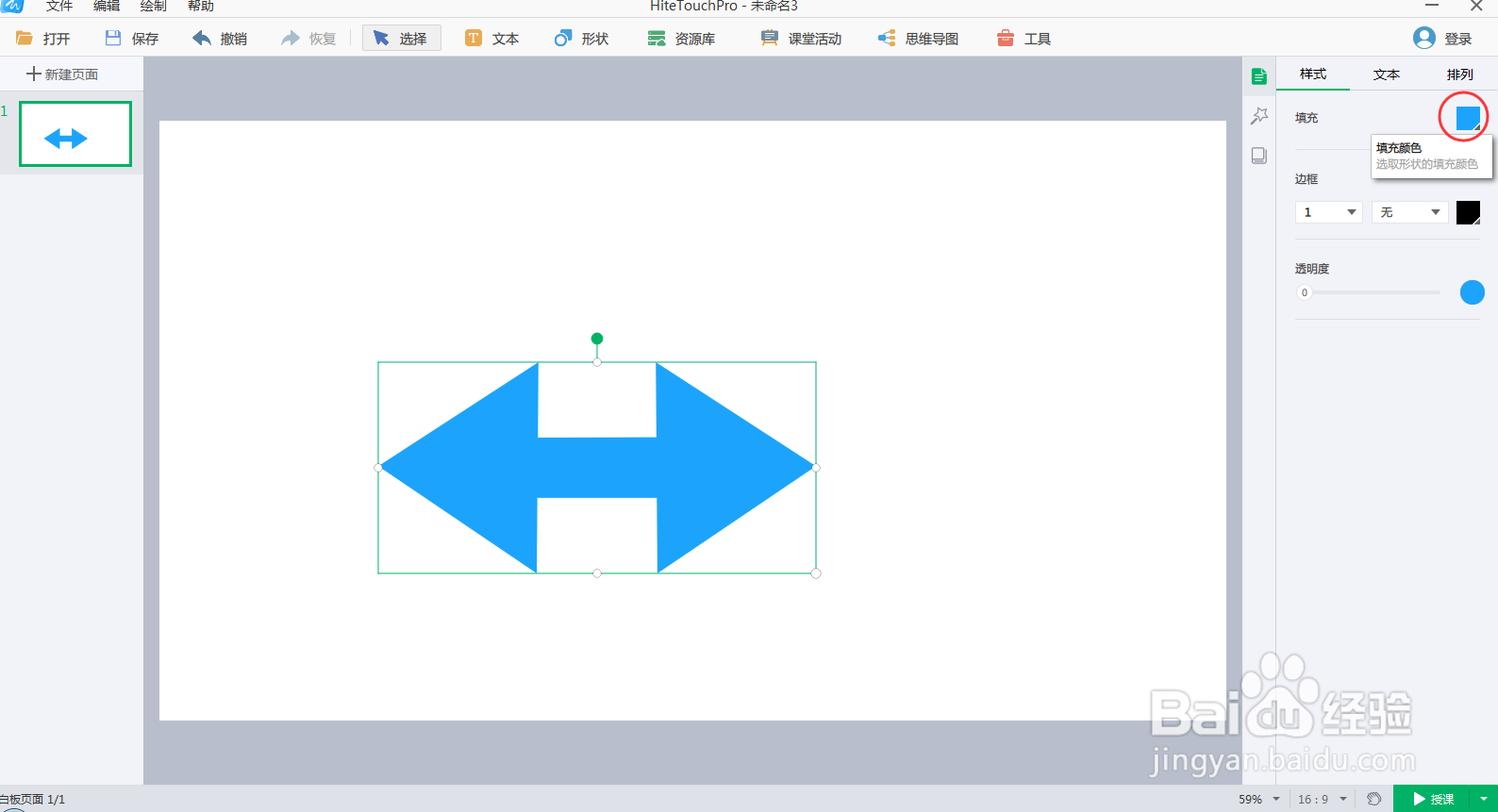The width and height of the screenshot is (1498, 812).
Task: Click the bottom-right resize handle of shape
Action: (816, 573)
